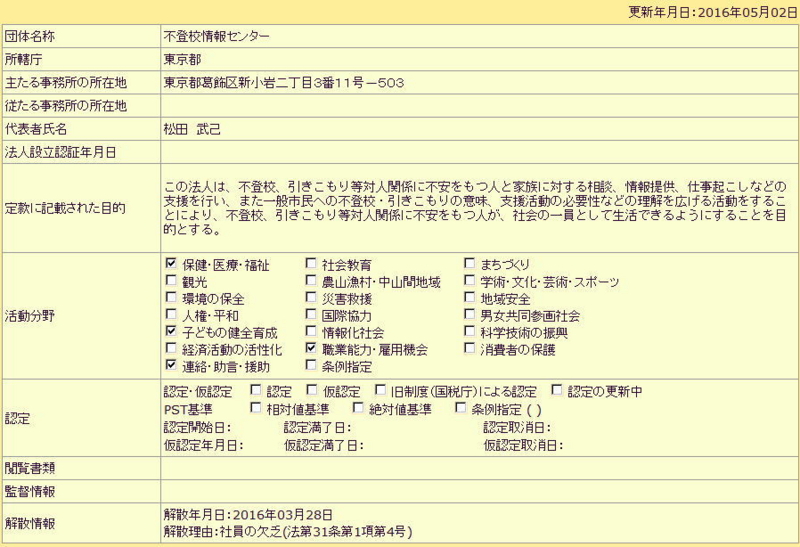Check the 地域安全 checkbox

470,297
